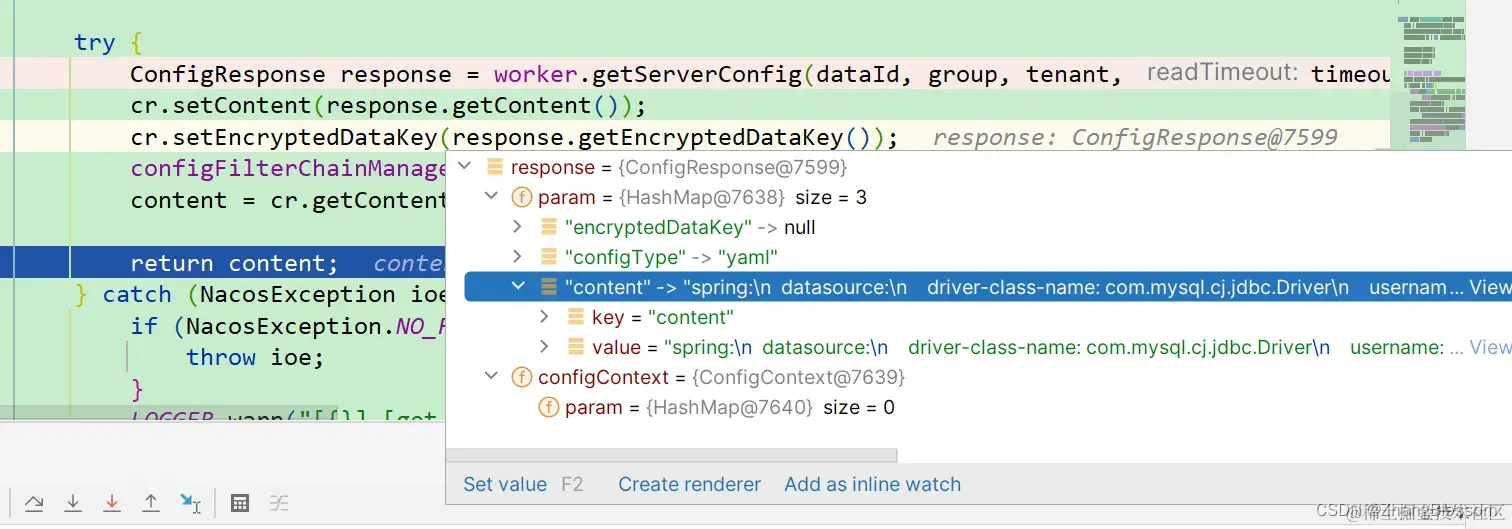Collapse the param HashMap@7638 node
The image size is (1512, 529).
point(491,197)
